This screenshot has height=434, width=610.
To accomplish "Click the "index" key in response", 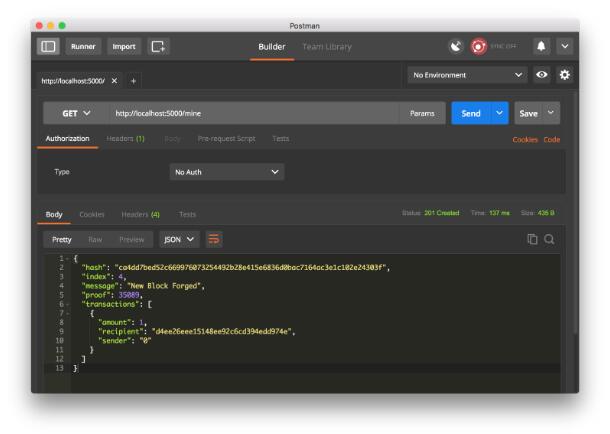I will [96, 277].
